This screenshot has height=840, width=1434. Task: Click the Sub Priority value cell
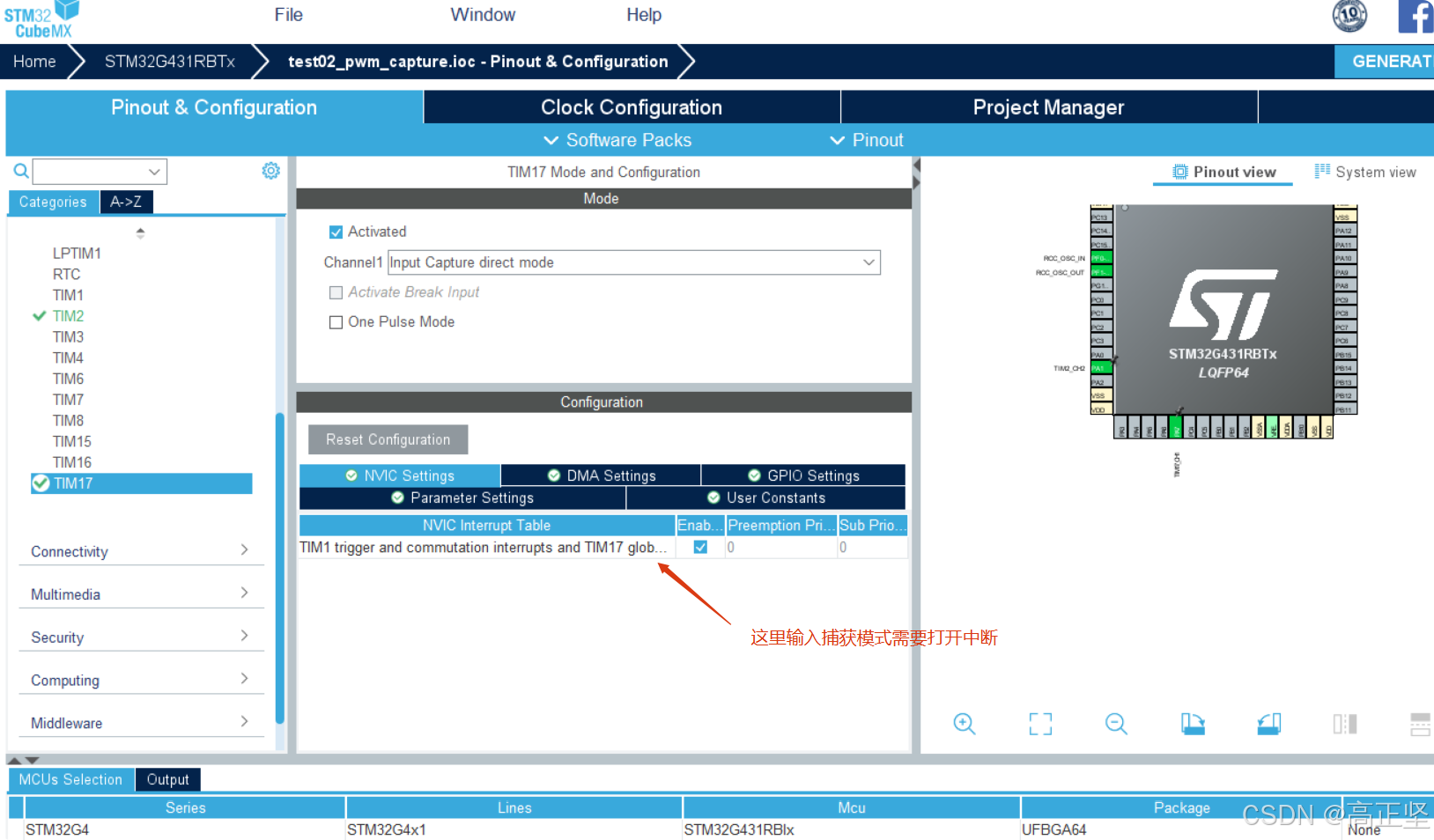[x=872, y=547]
